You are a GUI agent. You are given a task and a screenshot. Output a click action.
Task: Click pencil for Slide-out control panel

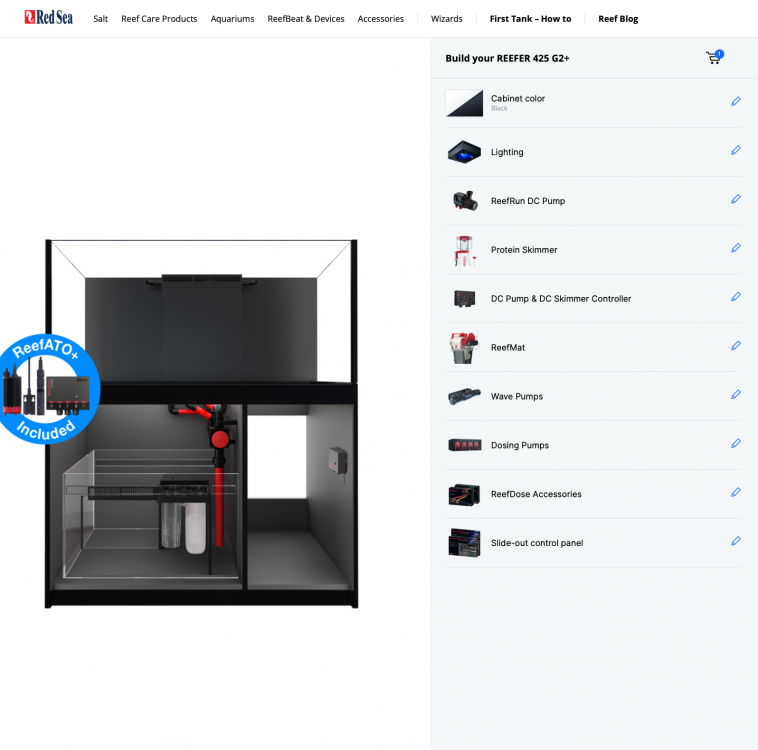[735, 542]
